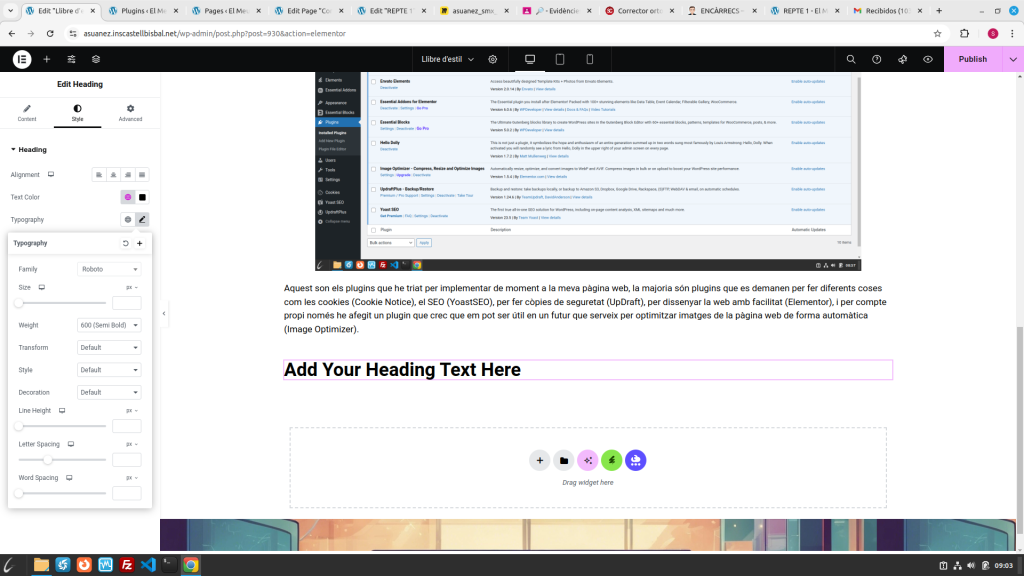
Task: Toggle the Typography edit pencil icon
Action: (x=142, y=219)
